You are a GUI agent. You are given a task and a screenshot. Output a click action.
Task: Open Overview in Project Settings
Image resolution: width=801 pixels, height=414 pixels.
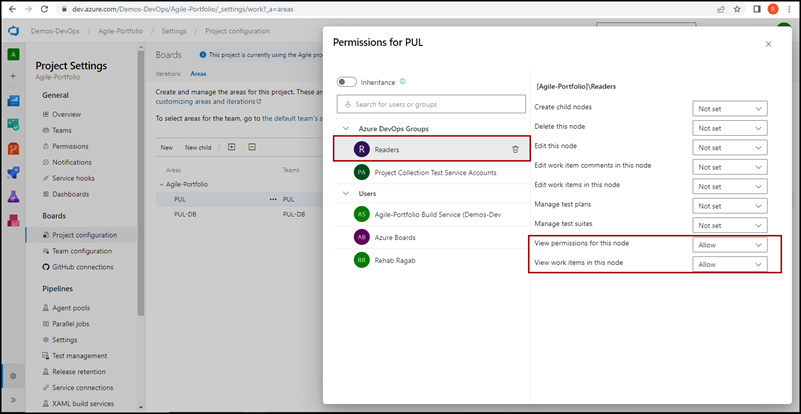click(66, 114)
